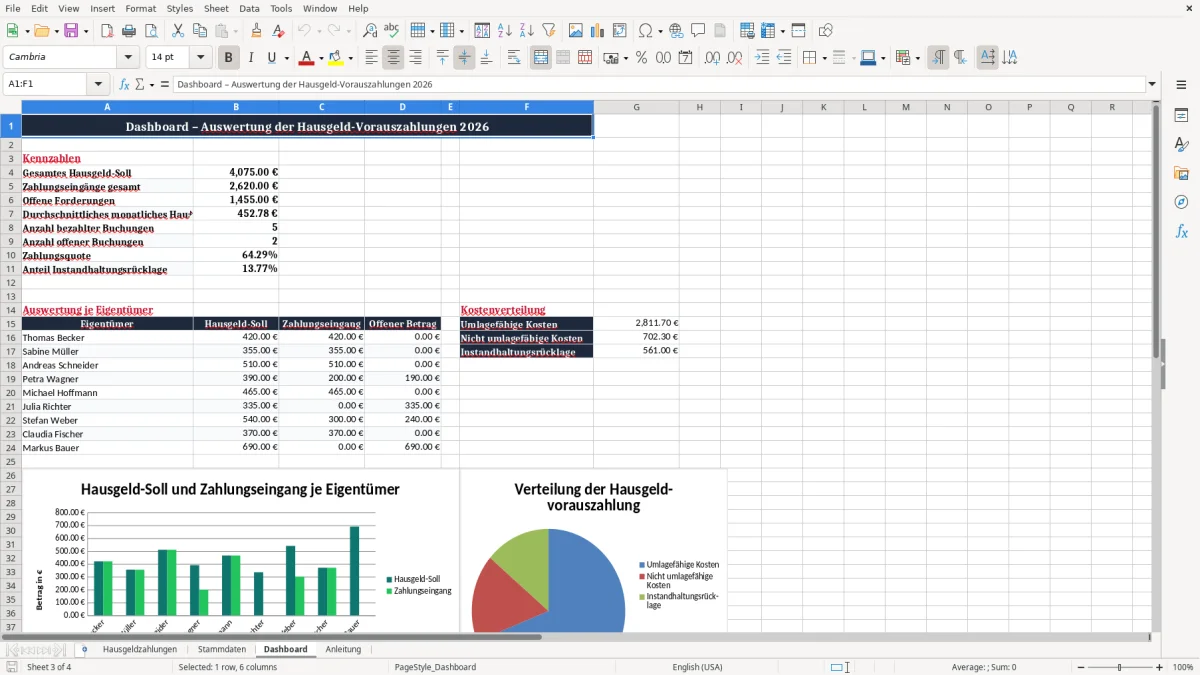Image resolution: width=1200 pixels, height=675 pixels.
Task: Open sidebar Properties deck
Action: pos(1181,115)
